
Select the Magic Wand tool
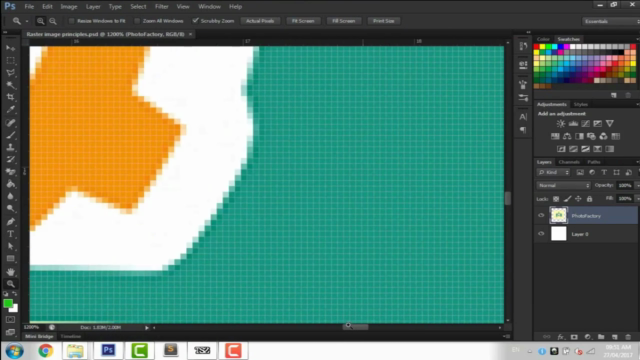tap(11, 85)
